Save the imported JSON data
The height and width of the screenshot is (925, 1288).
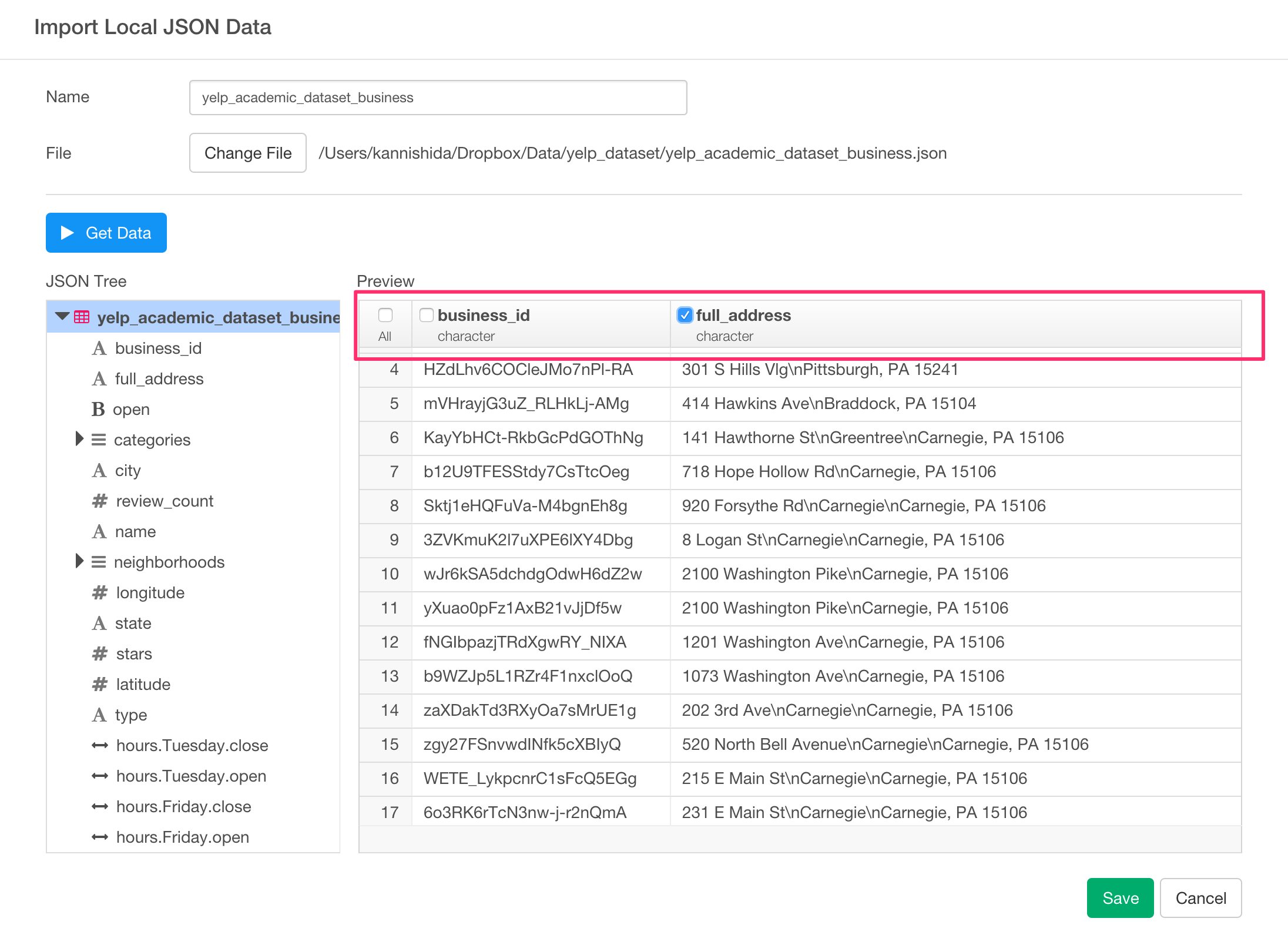click(1119, 898)
